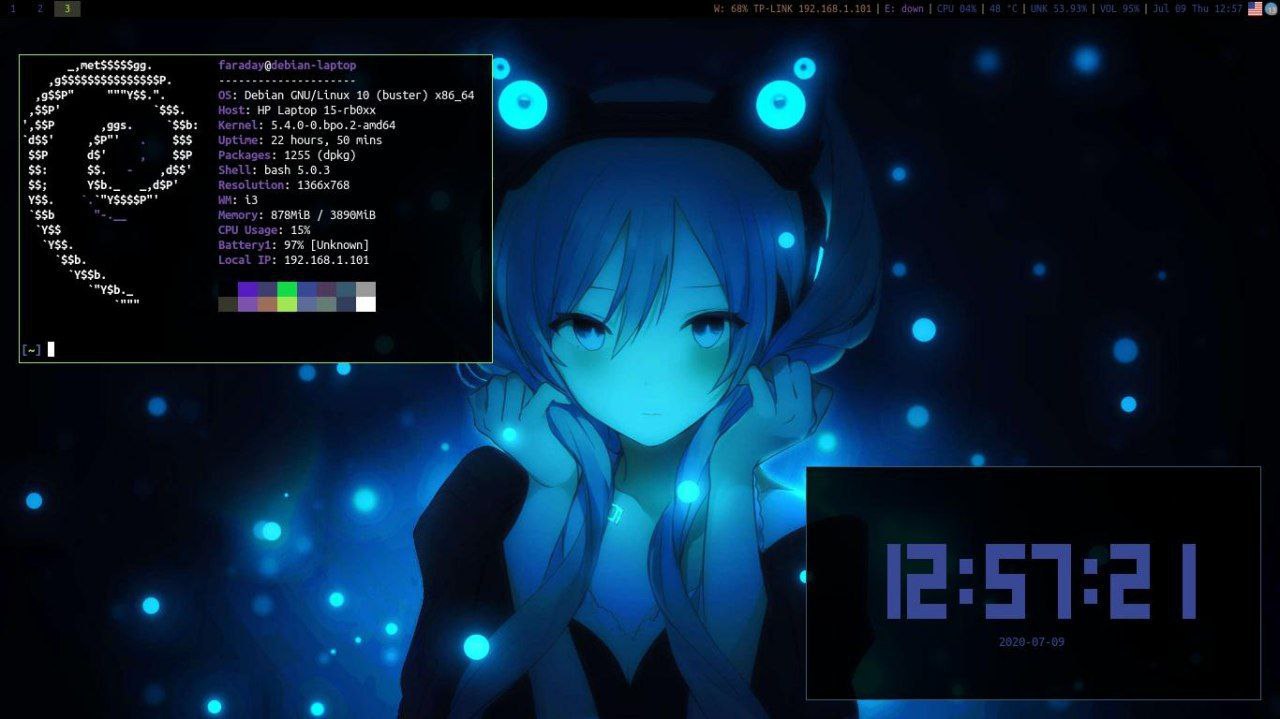Click the white swatch in neofetch palette
This screenshot has height=719, width=1280.
click(x=366, y=304)
